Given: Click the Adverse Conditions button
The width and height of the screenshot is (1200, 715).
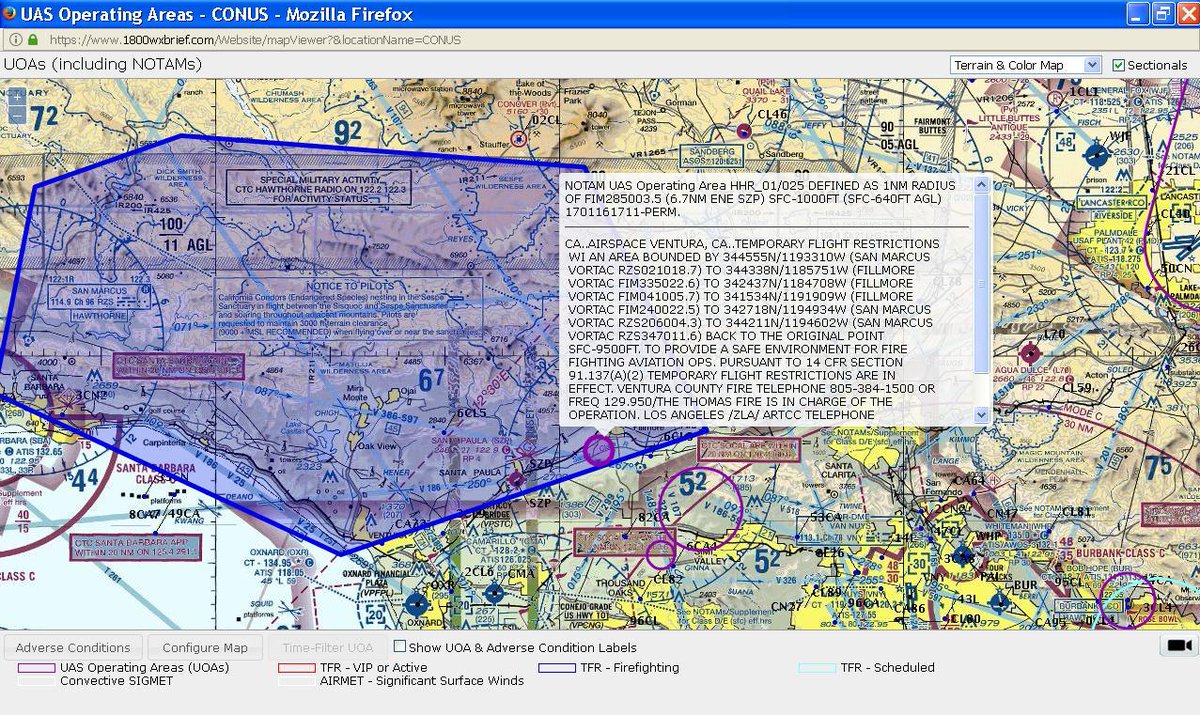Looking at the screenshot, I should click(72, 647).
